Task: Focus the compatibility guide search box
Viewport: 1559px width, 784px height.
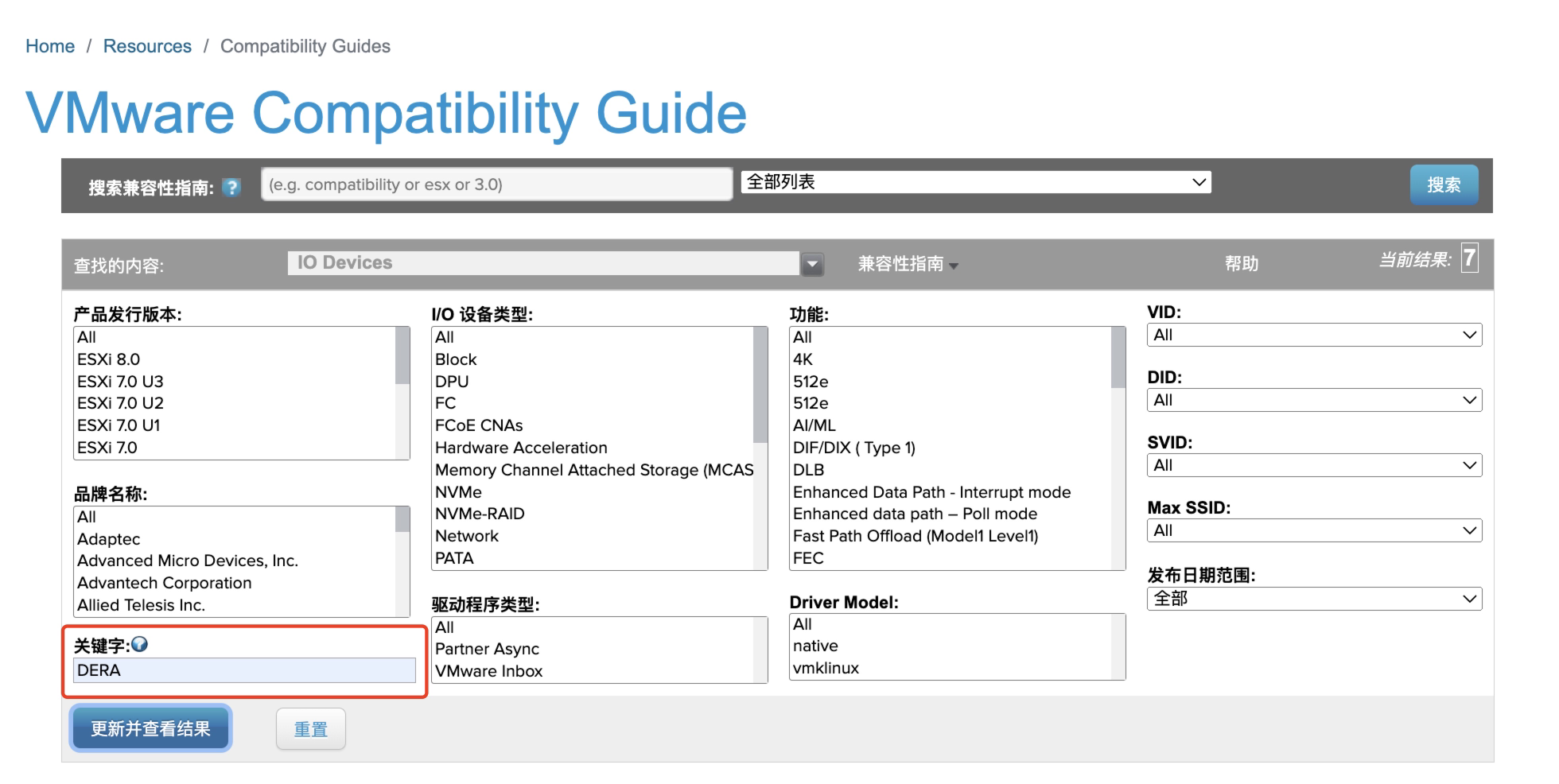Action: pos(496,184)
